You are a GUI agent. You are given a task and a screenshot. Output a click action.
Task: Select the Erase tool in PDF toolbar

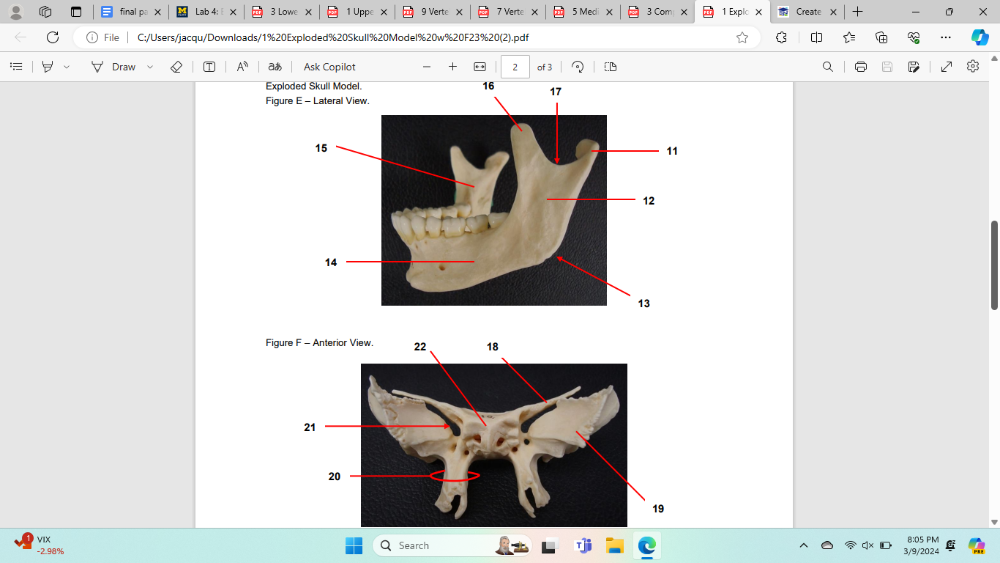176,67
